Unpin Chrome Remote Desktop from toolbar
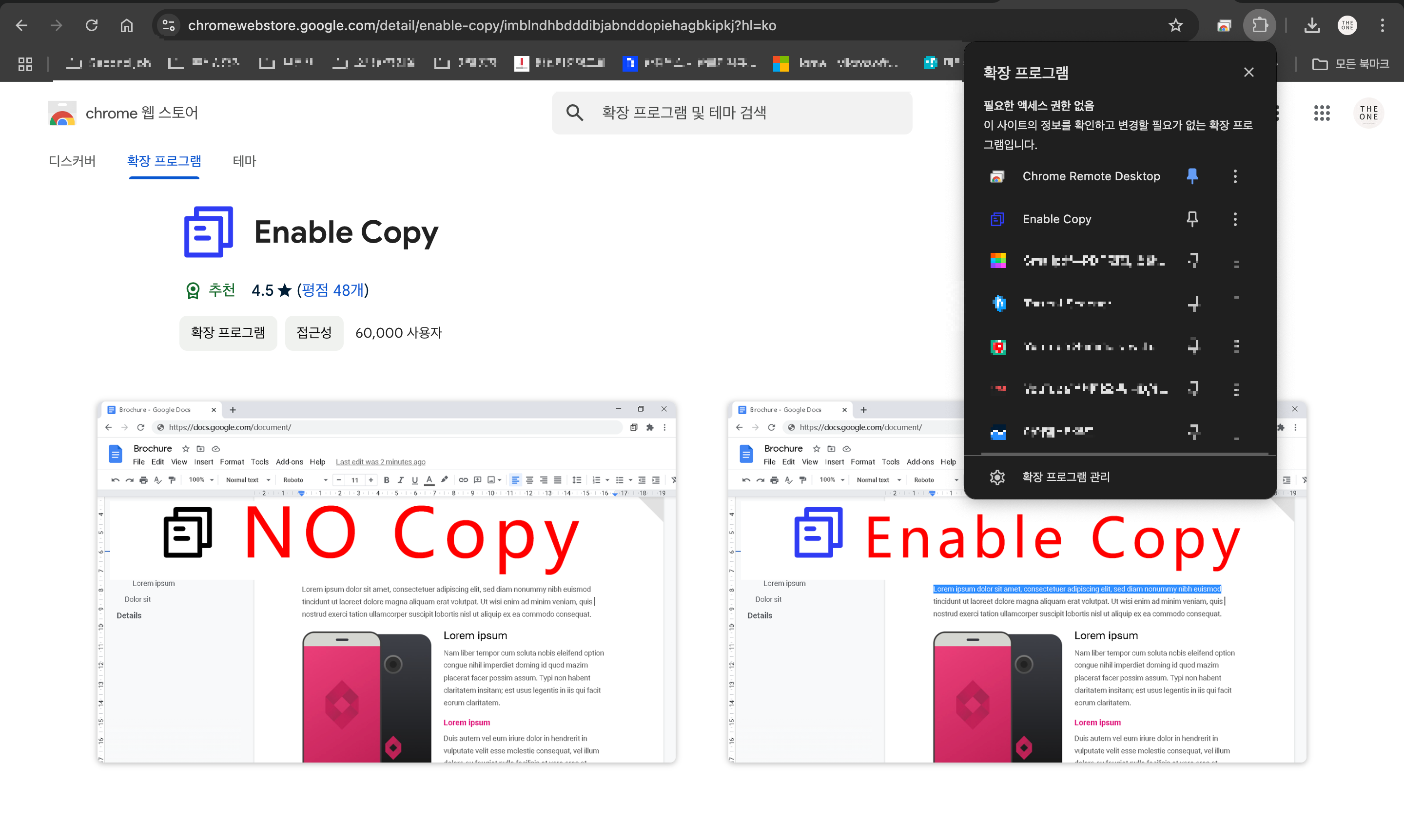Image resolution: width=1404 pixels, height=840 pixels. click(x=1191, y=176)
